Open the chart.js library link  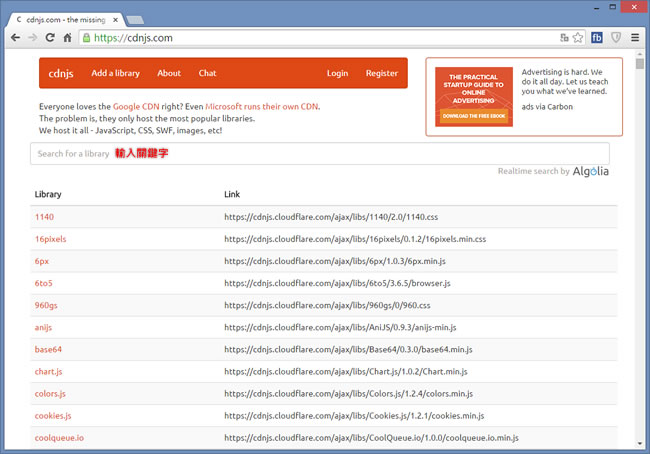point(49,371)
